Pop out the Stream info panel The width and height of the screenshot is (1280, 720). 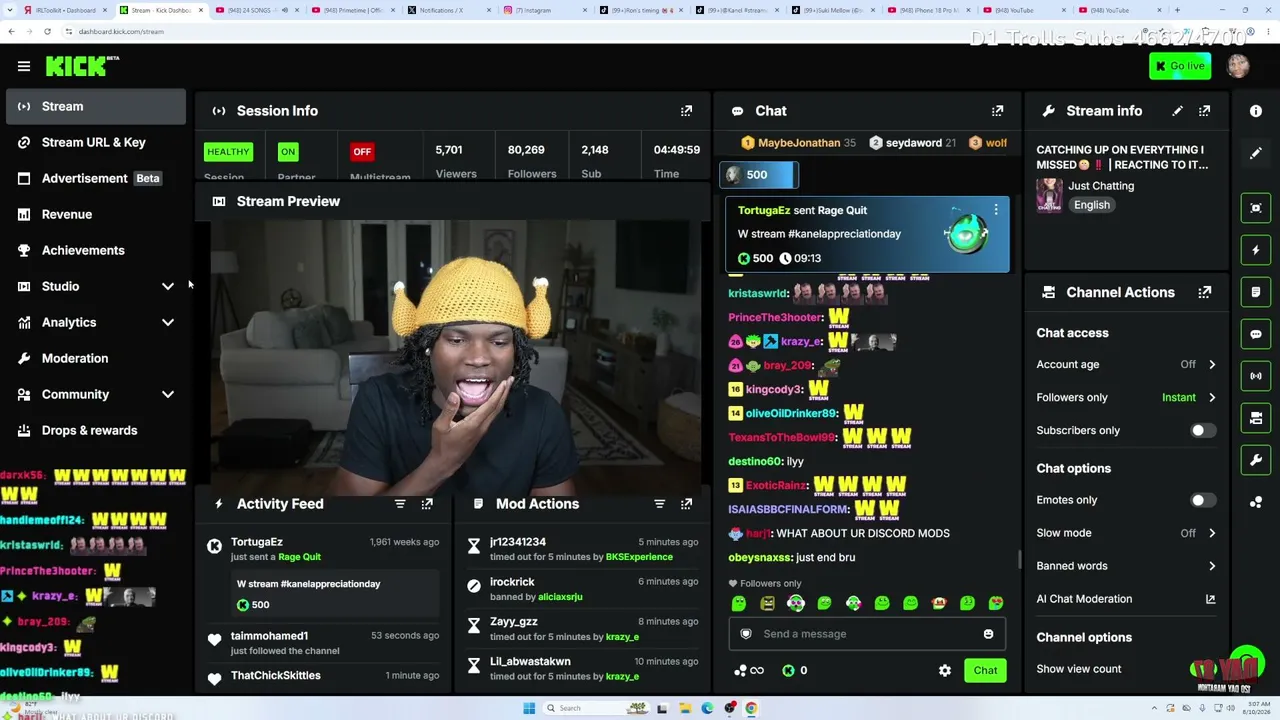[x=1205, y=111]
